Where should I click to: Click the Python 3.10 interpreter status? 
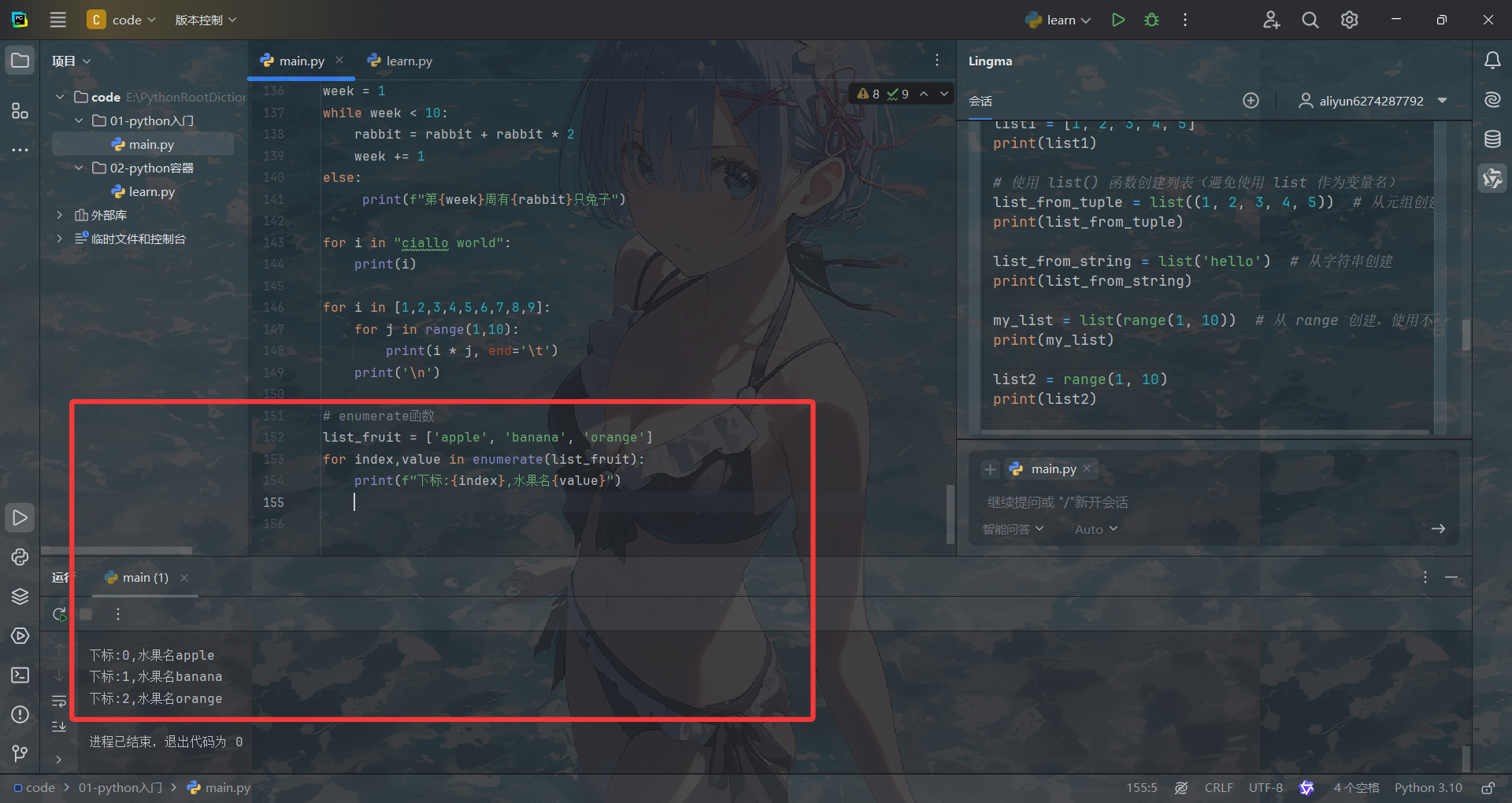coord(1428,788)
